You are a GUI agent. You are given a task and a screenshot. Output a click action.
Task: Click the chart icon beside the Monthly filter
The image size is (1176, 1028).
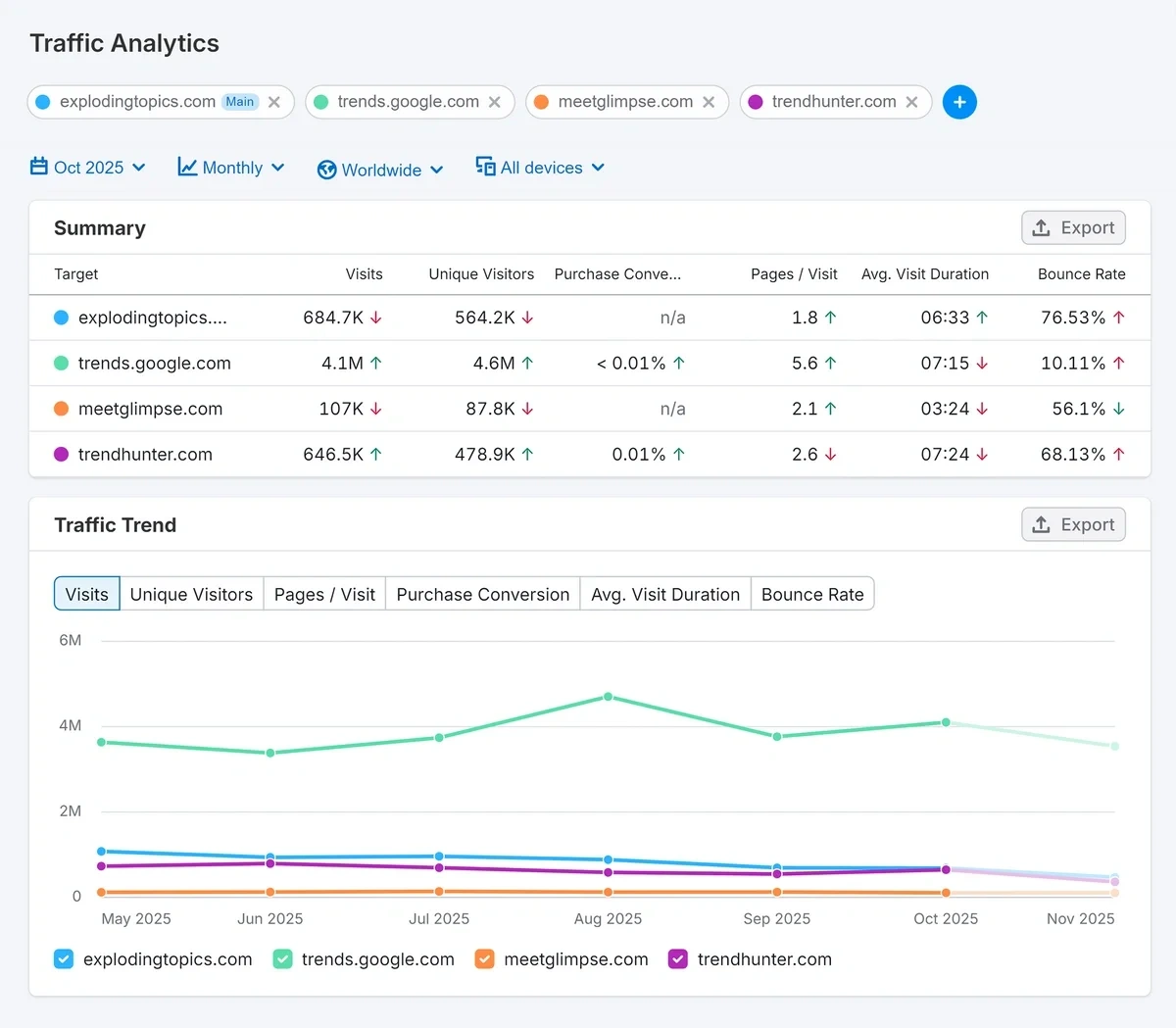(x=186, y=167)
